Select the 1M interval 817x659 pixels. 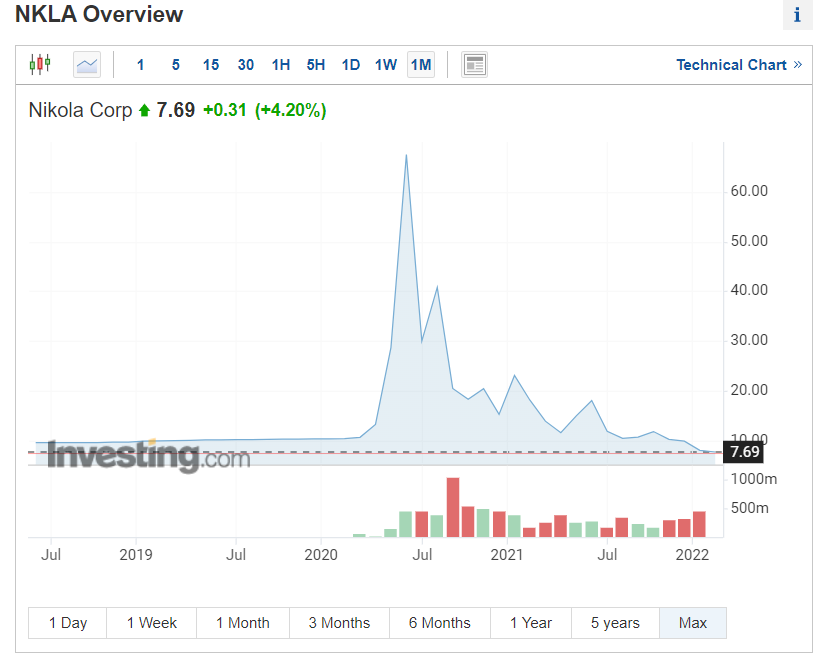(421, 65)
